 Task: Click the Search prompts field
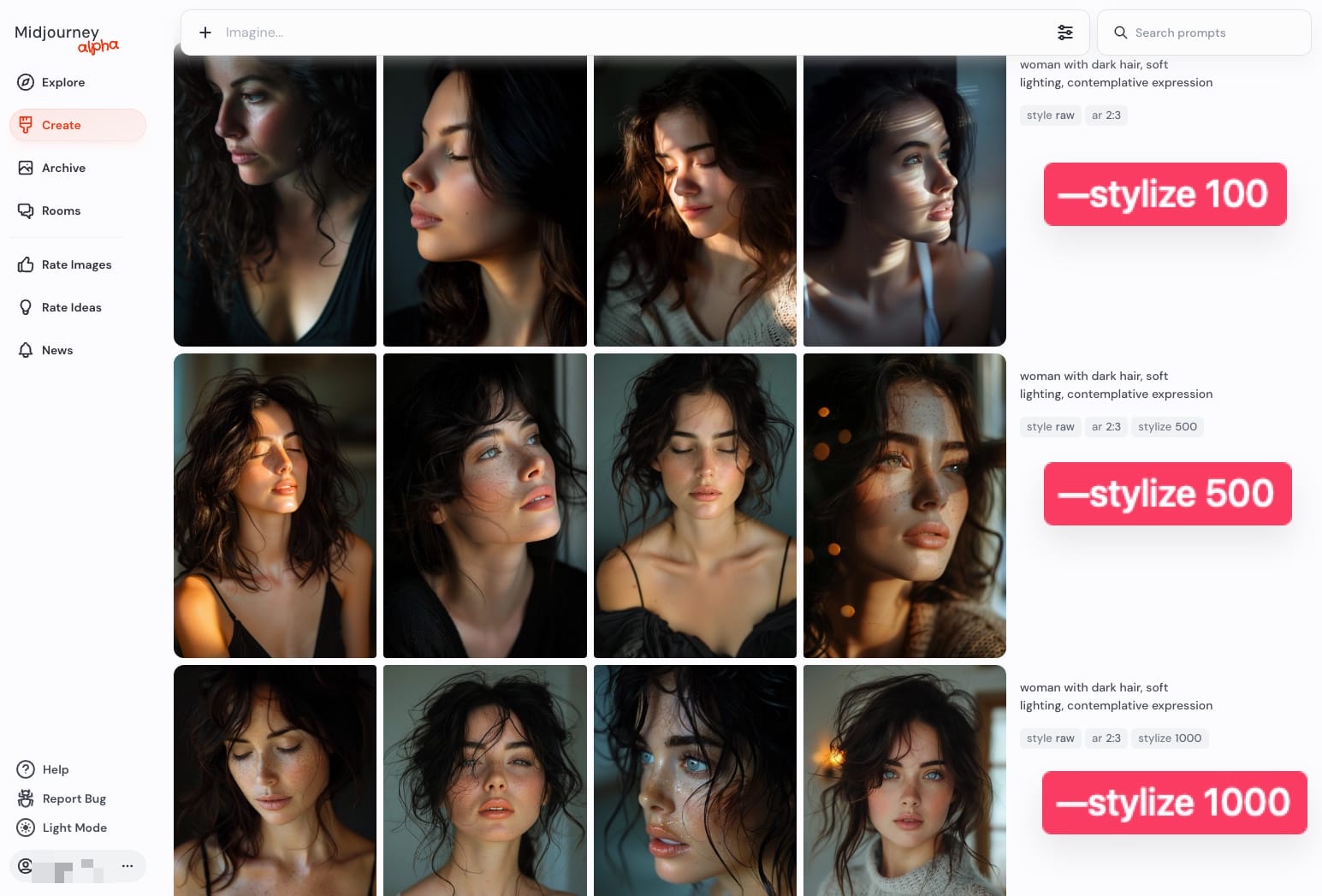(1204, 33)
